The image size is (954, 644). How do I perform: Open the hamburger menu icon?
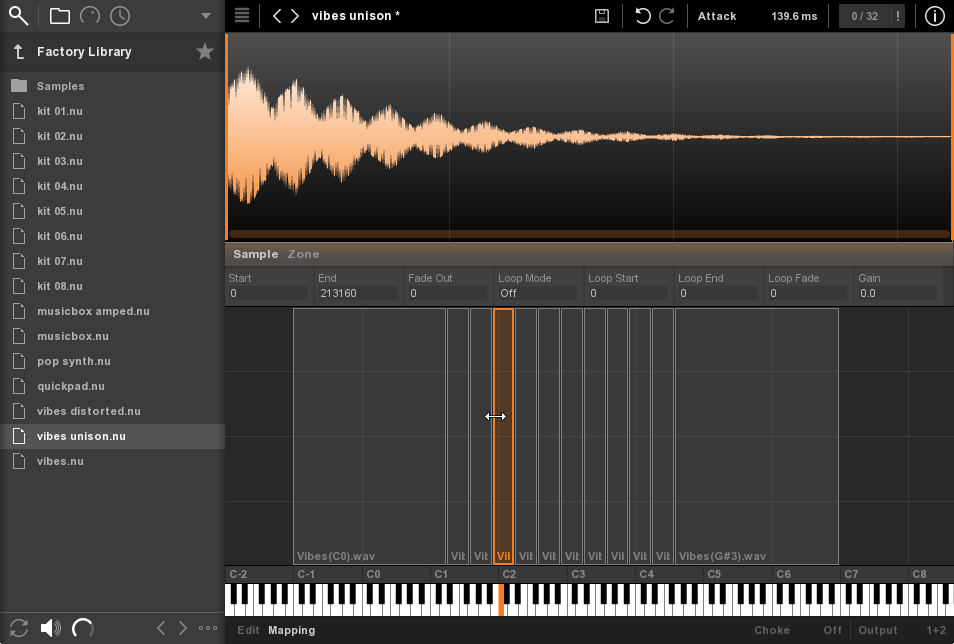[241, 16]
